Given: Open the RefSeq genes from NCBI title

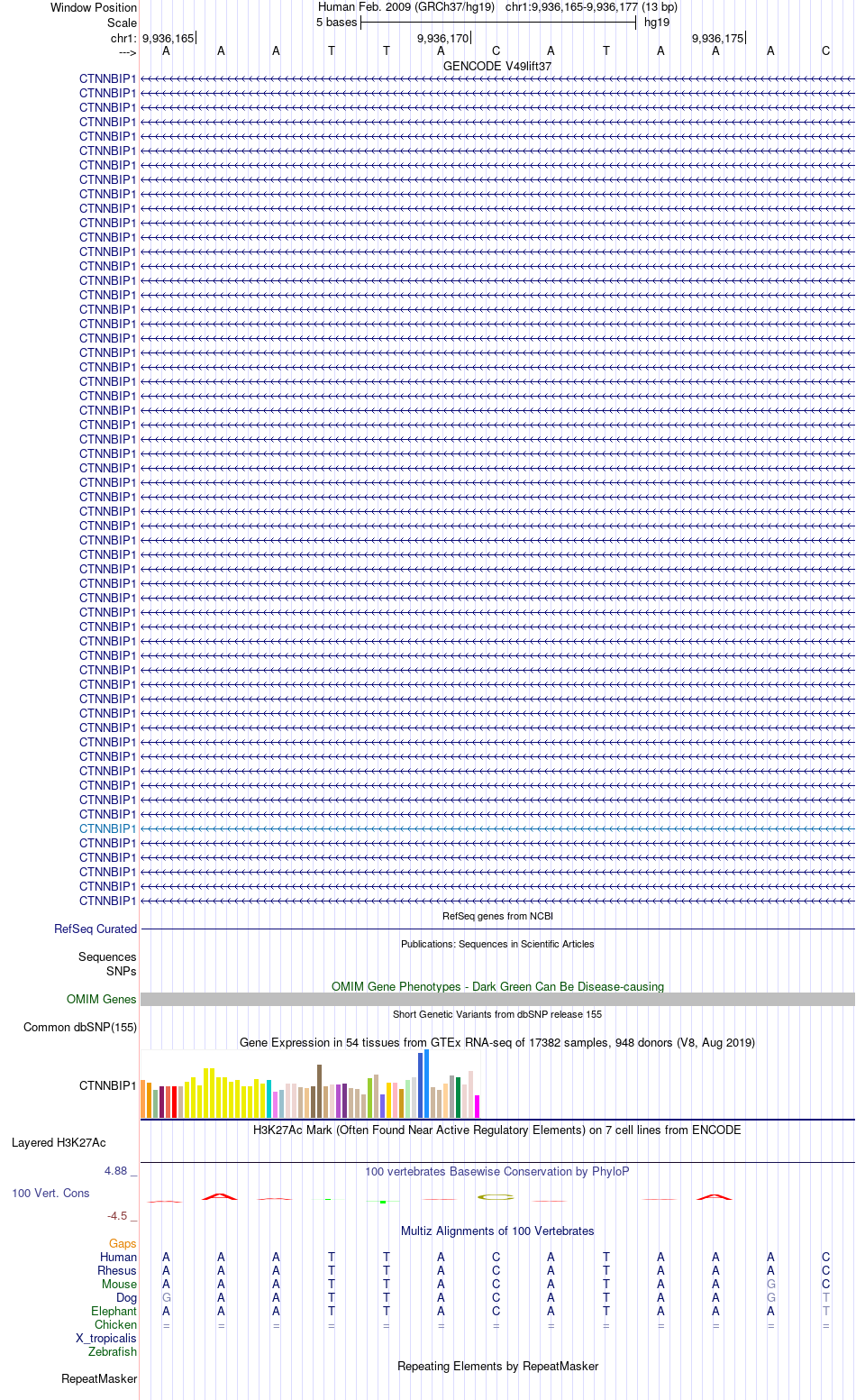Looking at the screenshot, I should click(497, 916).
